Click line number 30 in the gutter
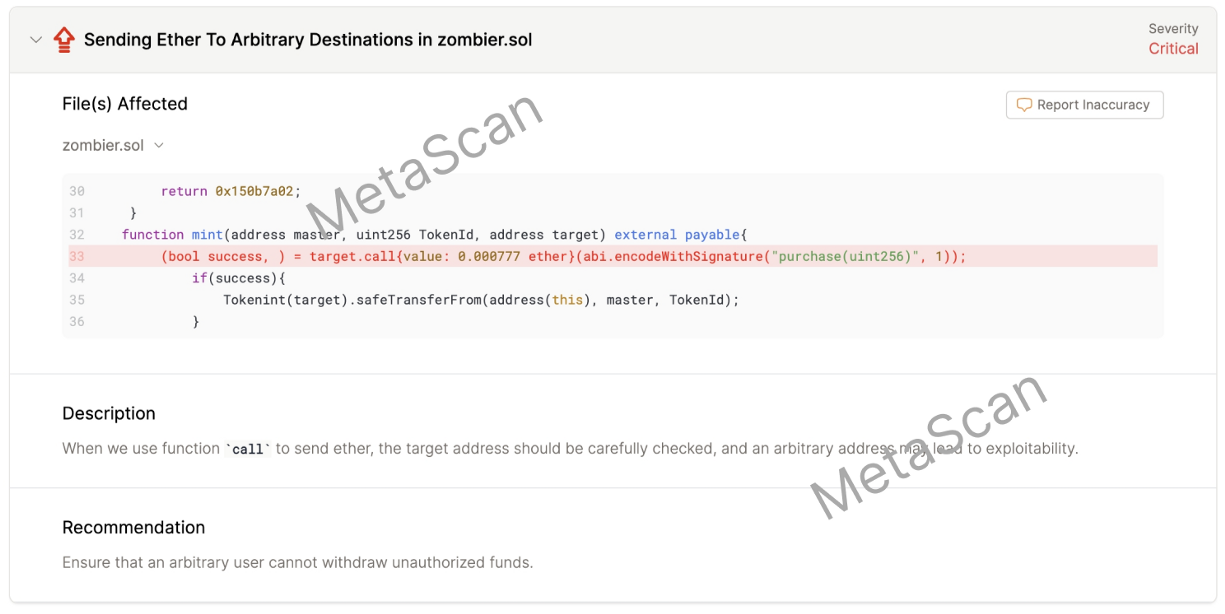The height and width of the screenshot is (614, 1225). [77, 191]
